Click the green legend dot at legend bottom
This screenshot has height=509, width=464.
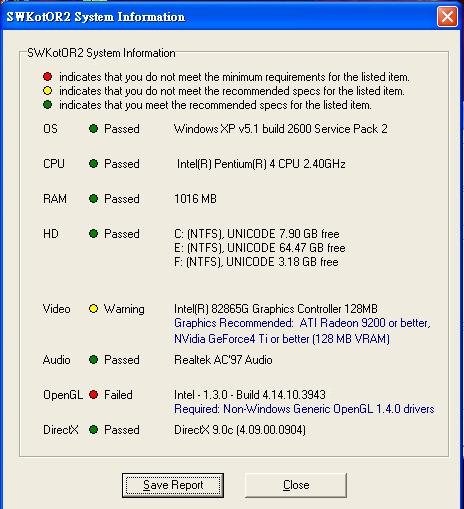tap(48, 105)
